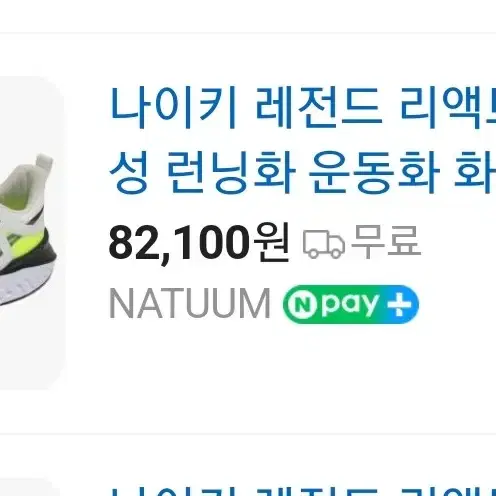Click the Npay plus badge
This screenshot has width=496, height=496.
[x=351, y=304]
